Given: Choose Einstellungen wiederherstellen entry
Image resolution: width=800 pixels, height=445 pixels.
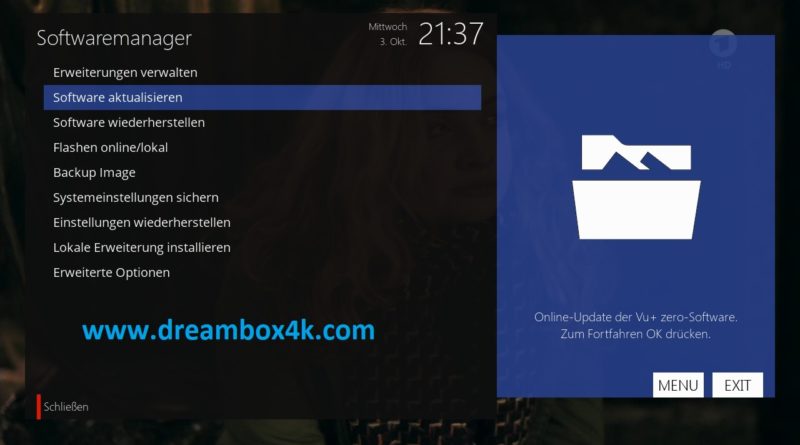Looking at the screenshot, I should click(x=262, y=222).
